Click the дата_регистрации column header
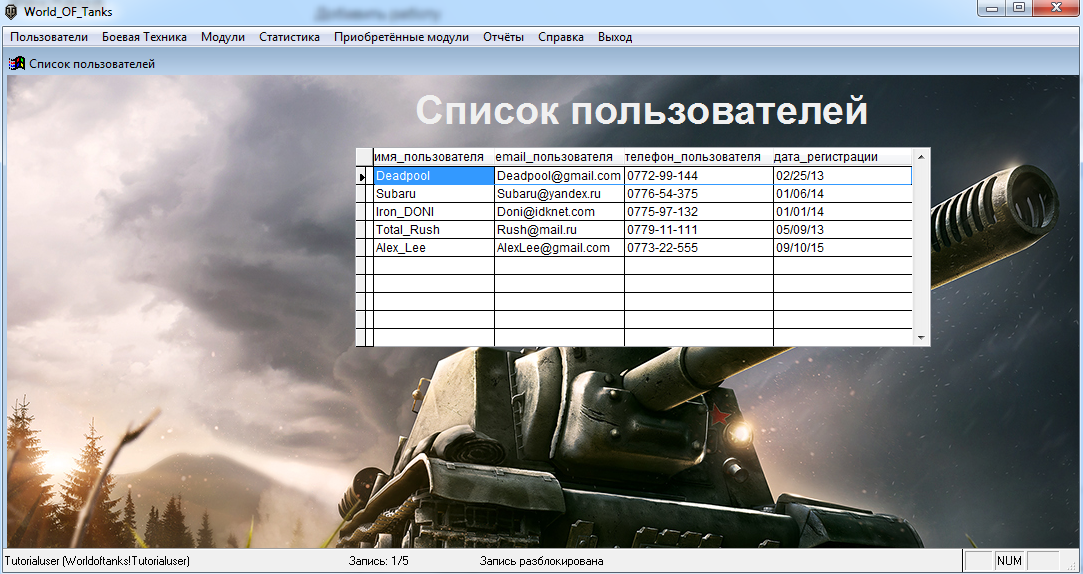 pyautogui.click(x=843, y=157)
